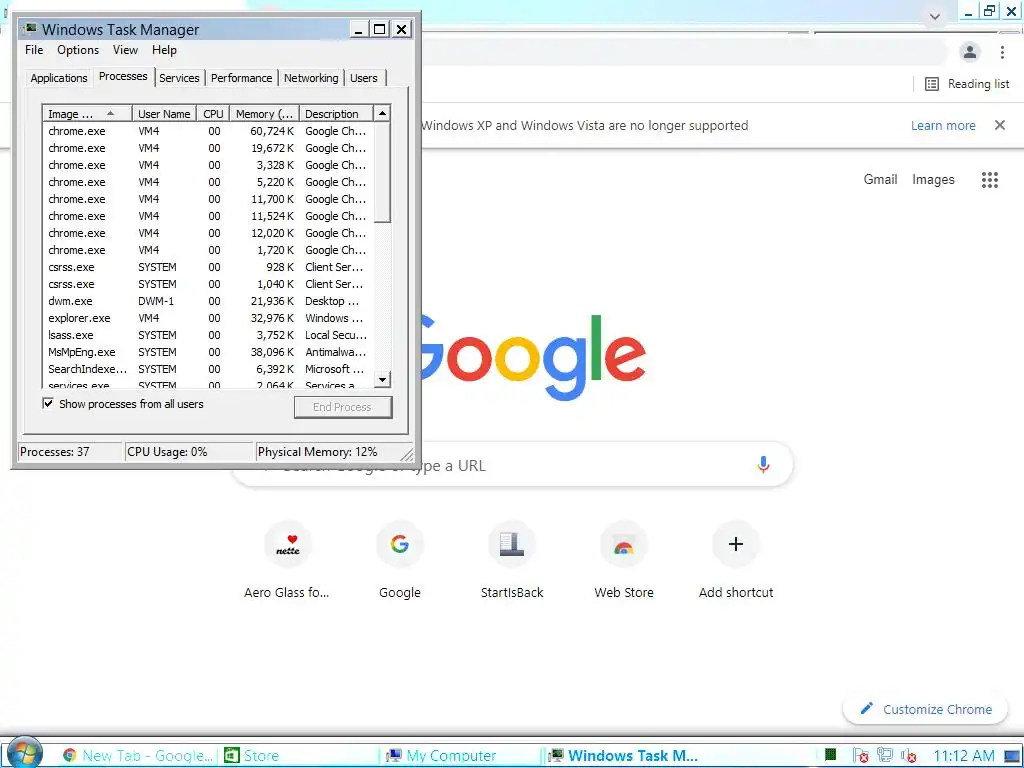The height and width of the screenshot is (768, 1024).
Task: Click the Chrome profile avatar icon
Action: pos(970,52)
